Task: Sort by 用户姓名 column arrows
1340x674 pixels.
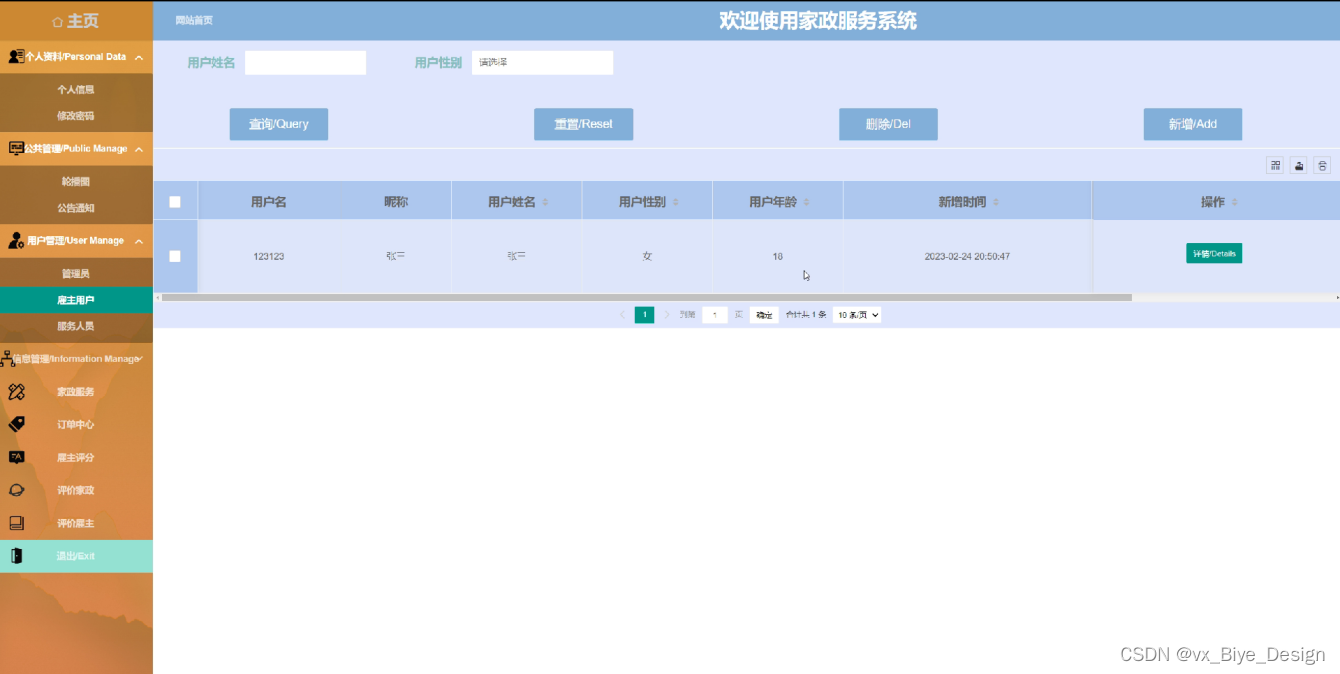Action: click(x=545, y=202)
